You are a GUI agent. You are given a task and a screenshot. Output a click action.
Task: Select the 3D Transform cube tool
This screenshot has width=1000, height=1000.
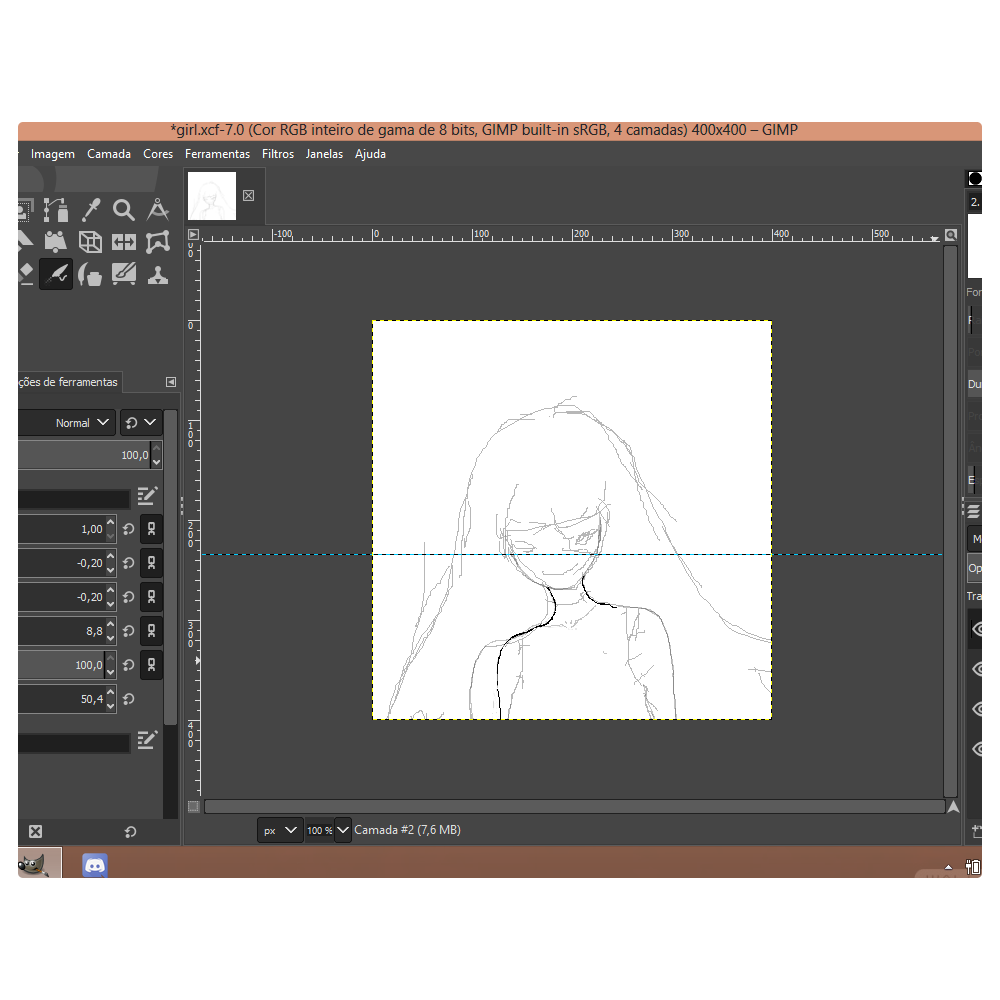point(90,242)
